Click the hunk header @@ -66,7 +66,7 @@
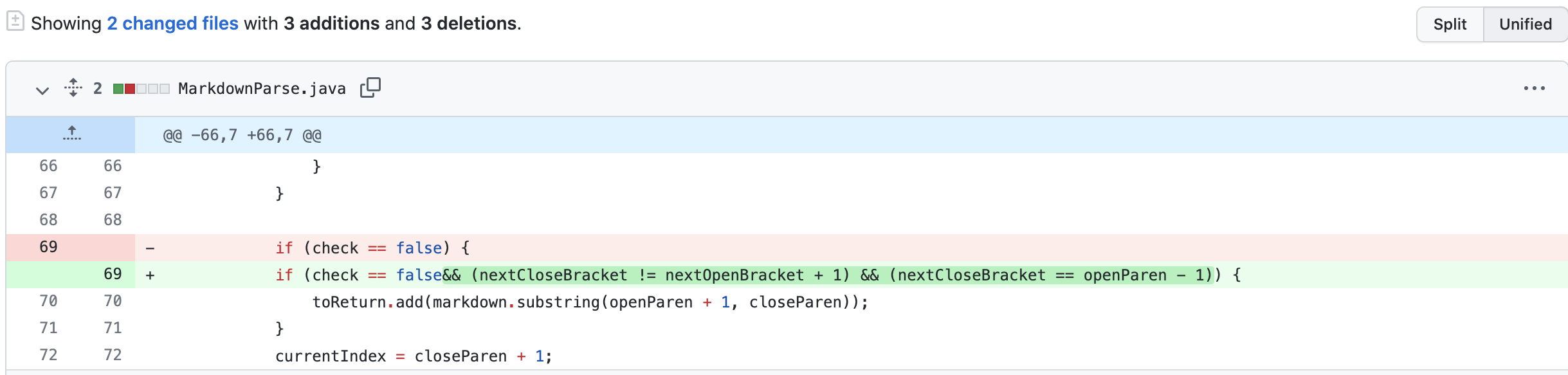 click(242, 135)
